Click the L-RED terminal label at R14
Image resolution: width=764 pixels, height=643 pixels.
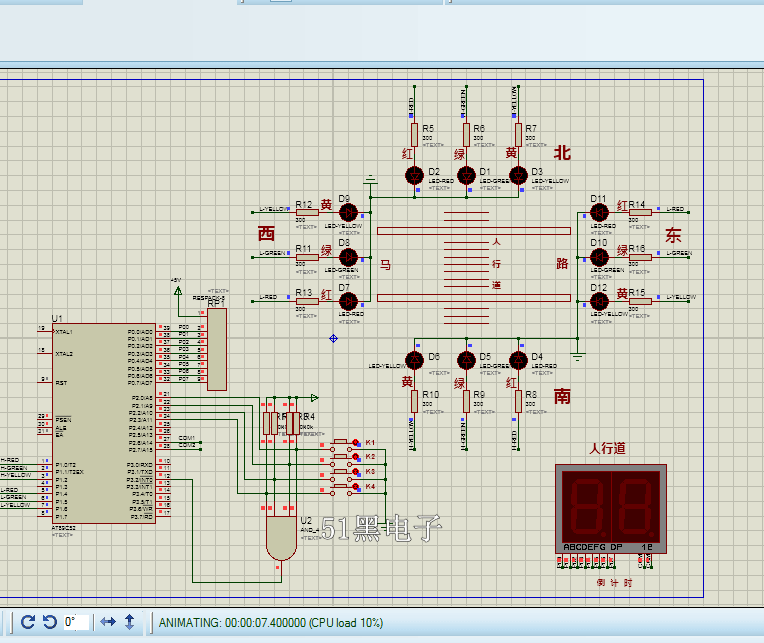point(675,208)
